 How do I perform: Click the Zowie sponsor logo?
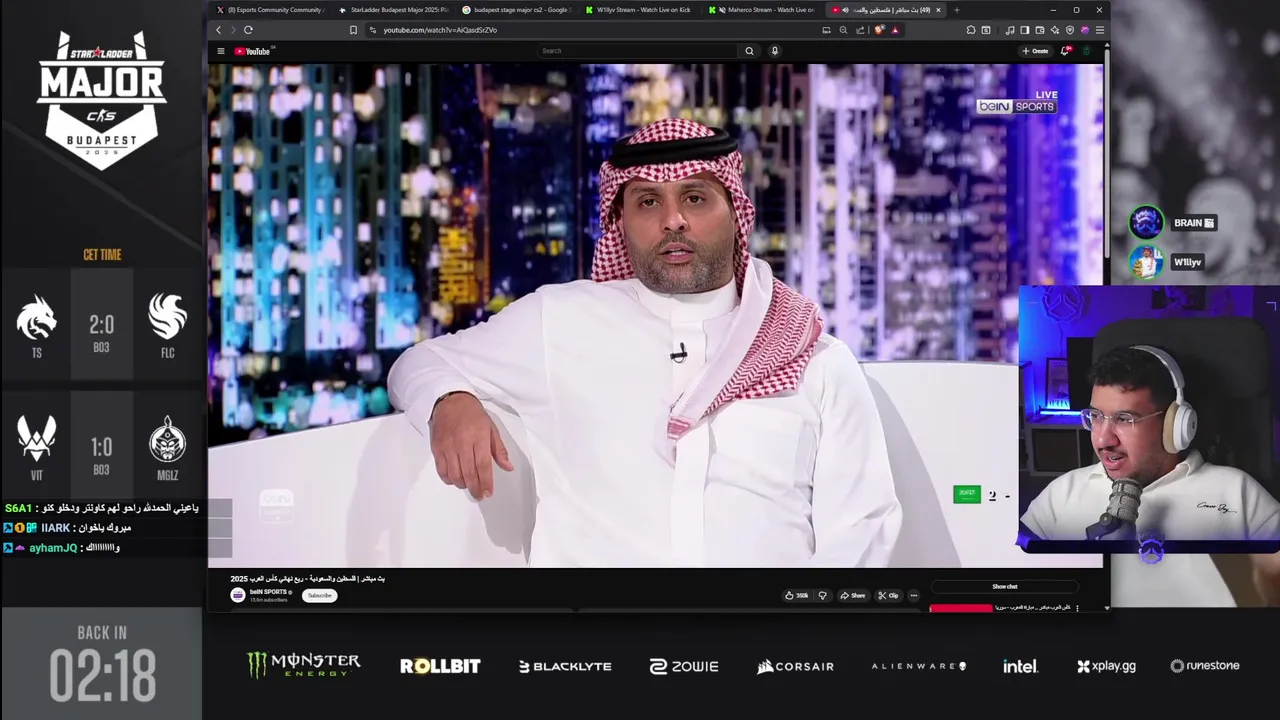click(684, 666)
